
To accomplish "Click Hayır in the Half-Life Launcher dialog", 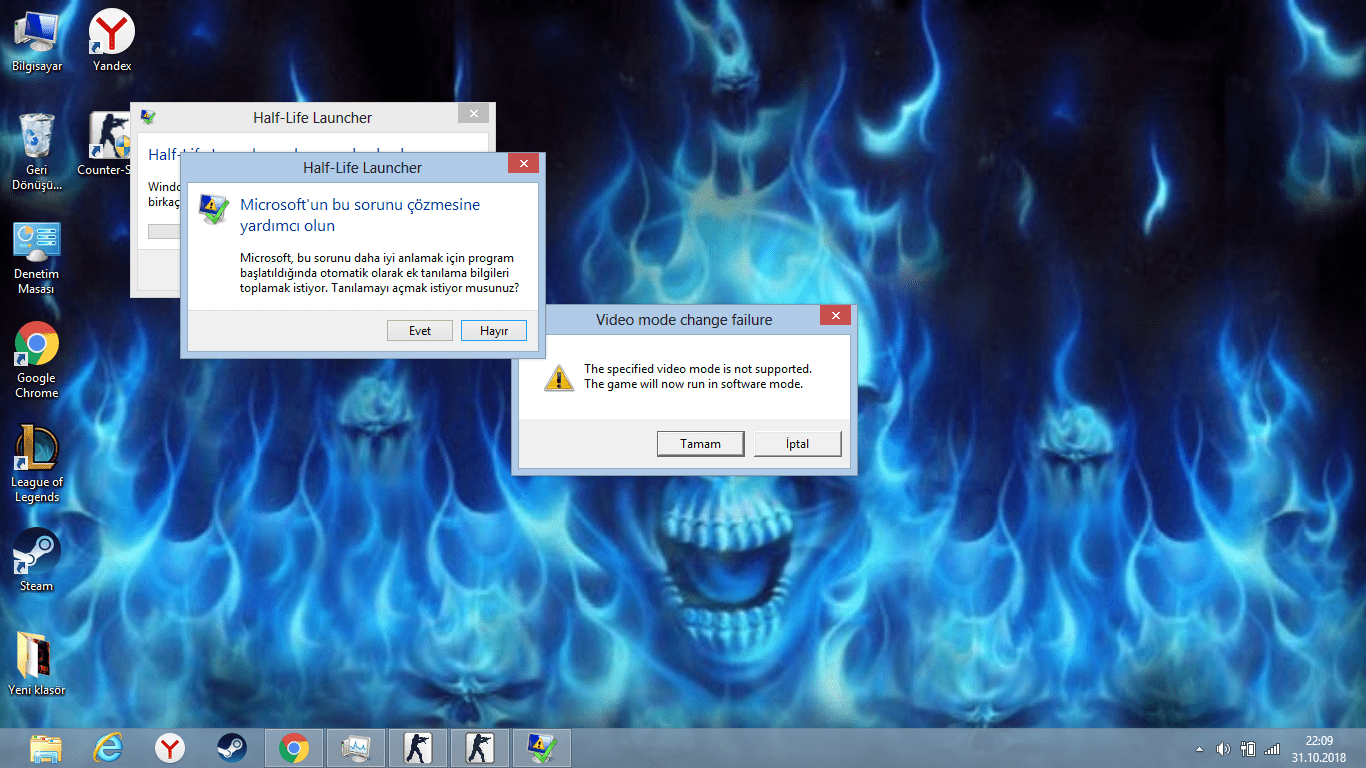I will point(494,330).
